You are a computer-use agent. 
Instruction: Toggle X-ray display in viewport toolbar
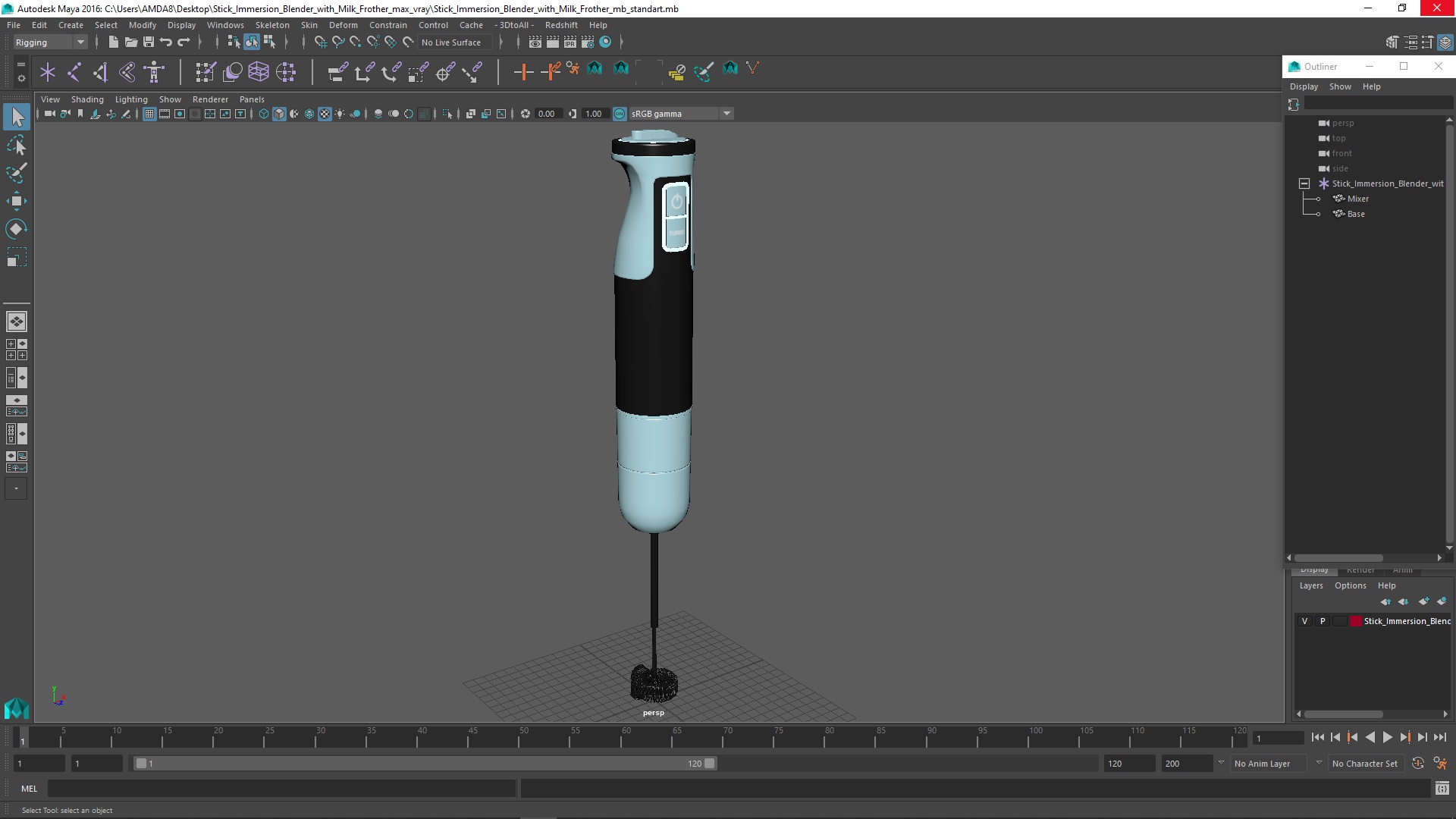[470, 114]
